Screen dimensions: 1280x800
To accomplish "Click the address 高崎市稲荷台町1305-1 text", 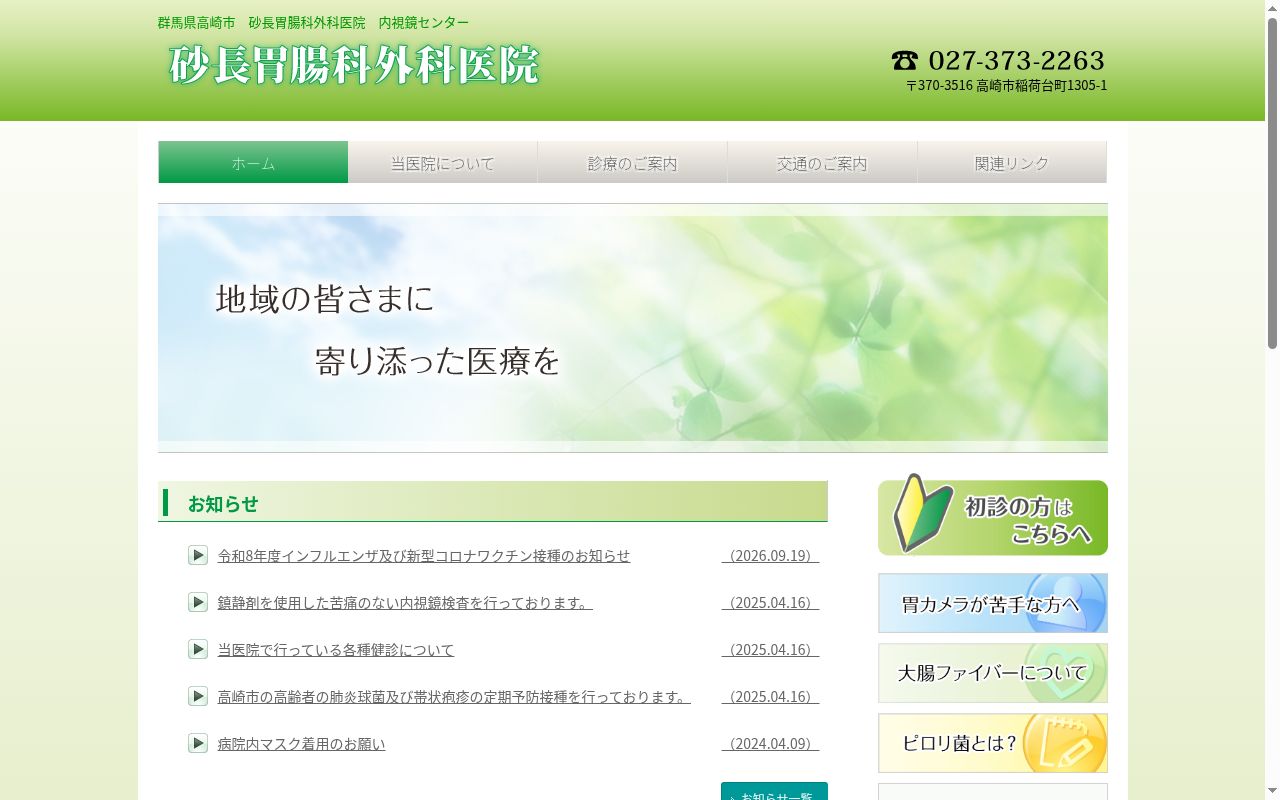I will [x=1041, y=86].
